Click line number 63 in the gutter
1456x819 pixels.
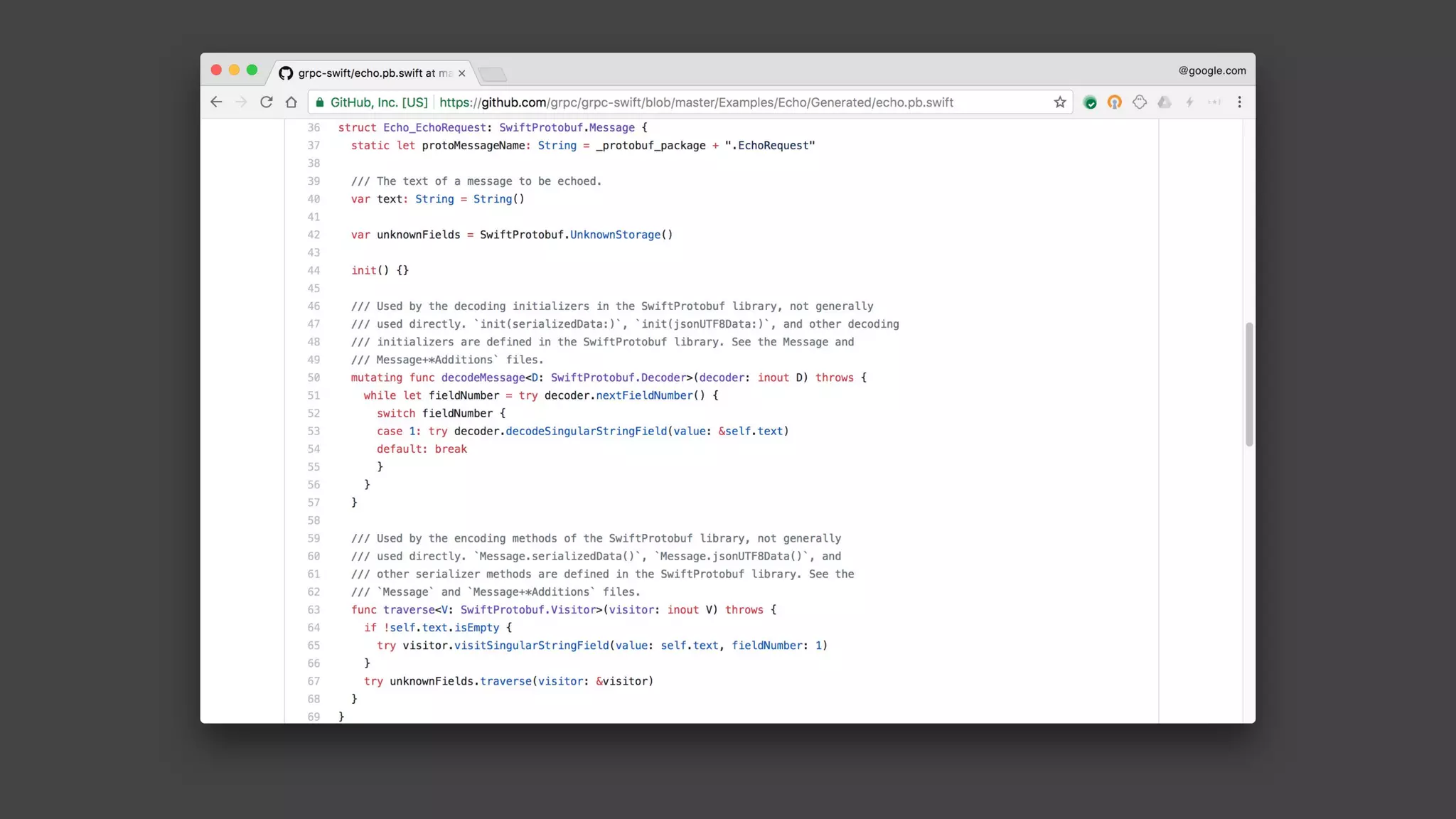click(x=314, y=610)
